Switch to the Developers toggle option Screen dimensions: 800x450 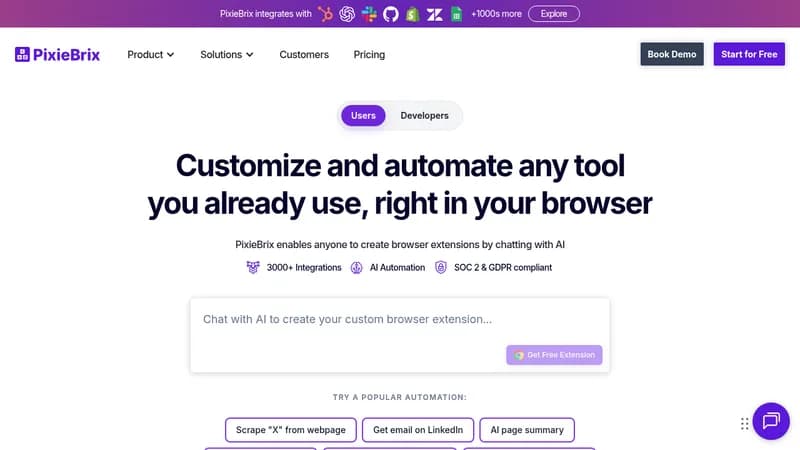[424, 116]
